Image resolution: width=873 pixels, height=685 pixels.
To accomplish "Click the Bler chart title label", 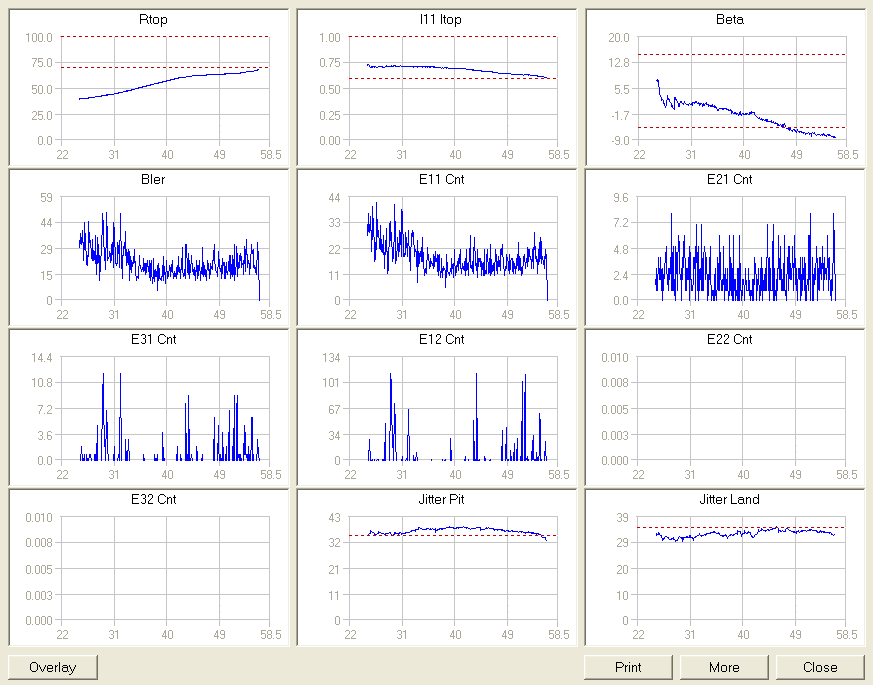I will pyautogui.click(x=153, y=179).
